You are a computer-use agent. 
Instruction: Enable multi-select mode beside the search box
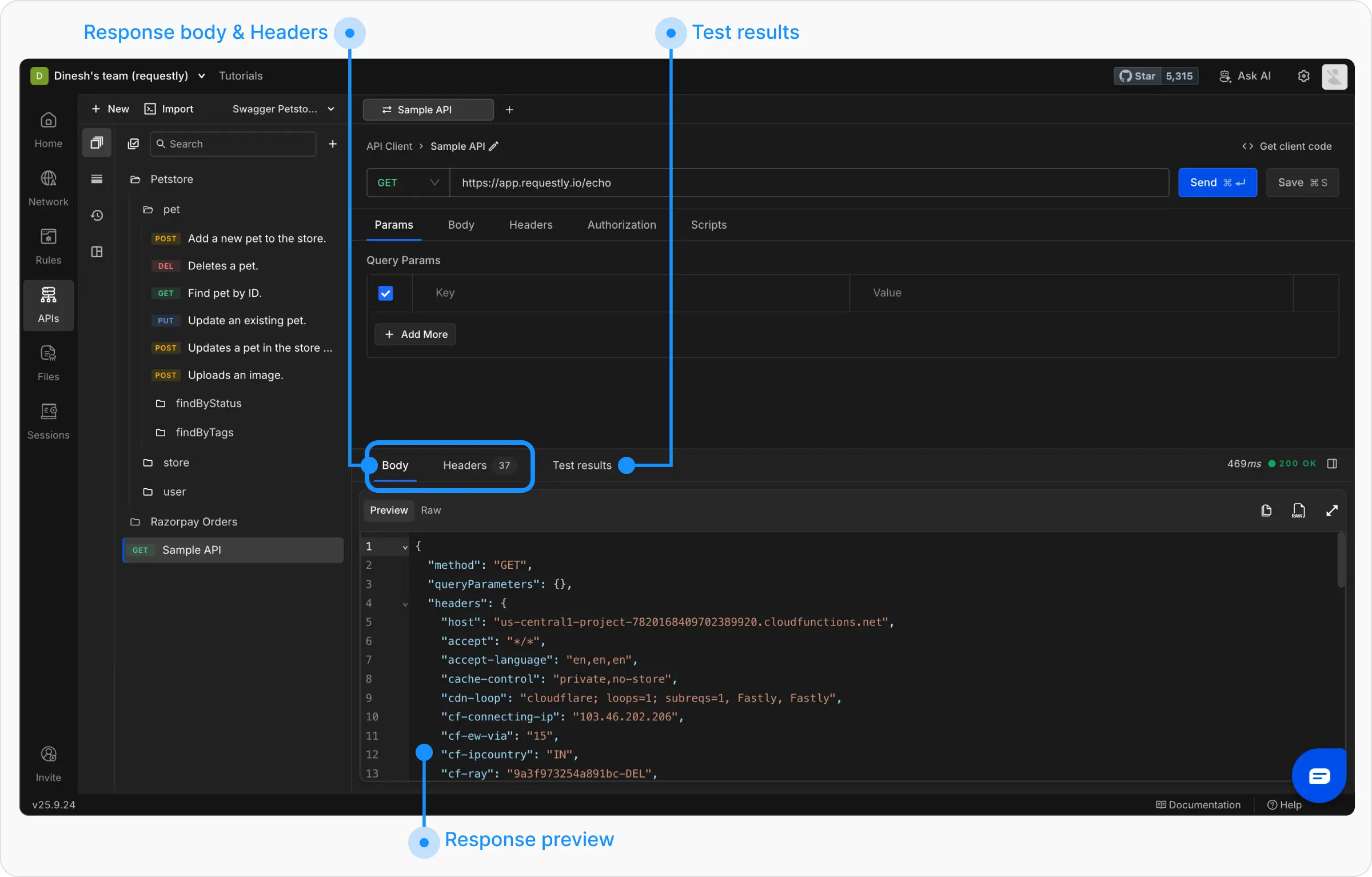(133, 143)
